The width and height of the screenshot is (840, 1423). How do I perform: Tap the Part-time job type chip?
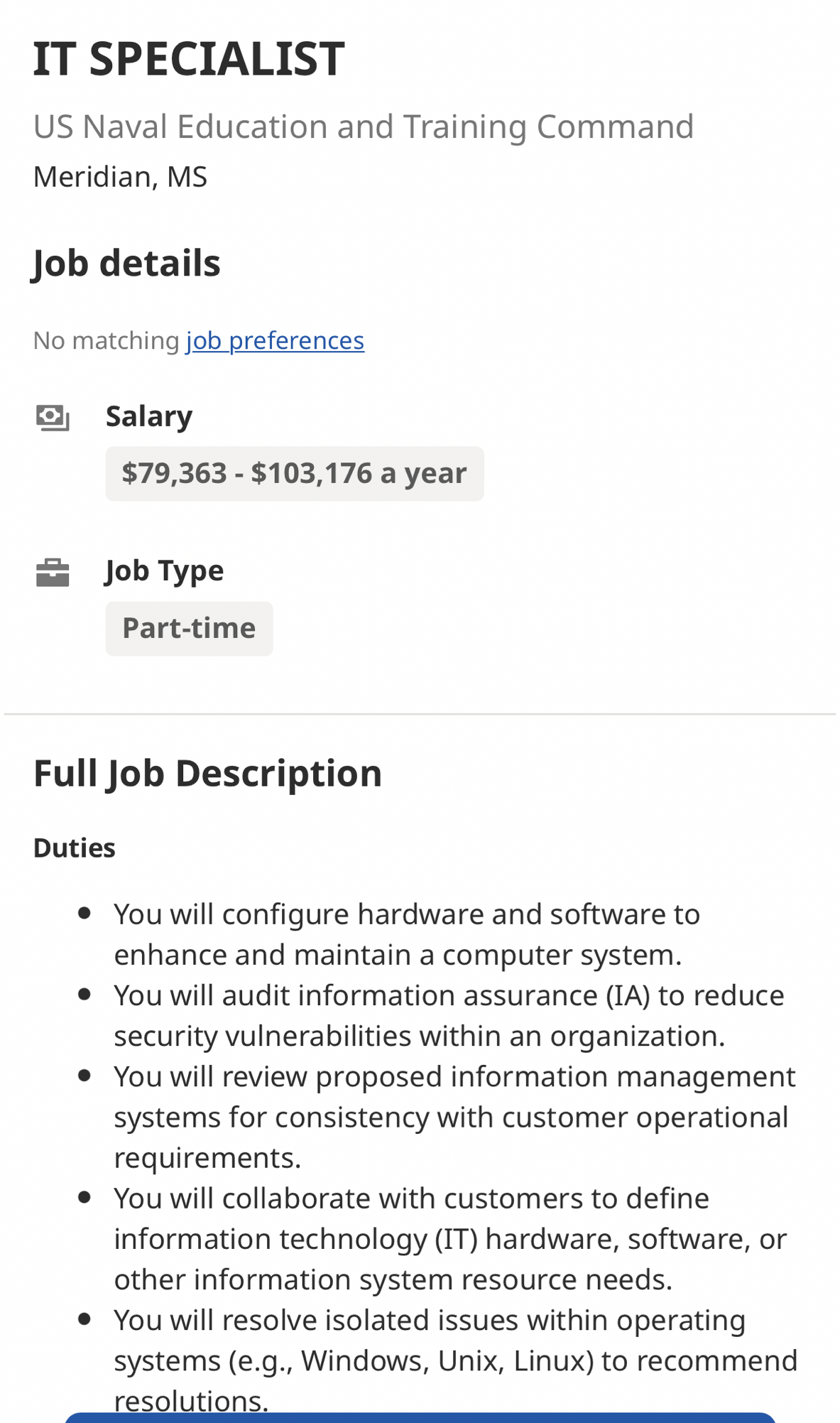tap(189, 629)
